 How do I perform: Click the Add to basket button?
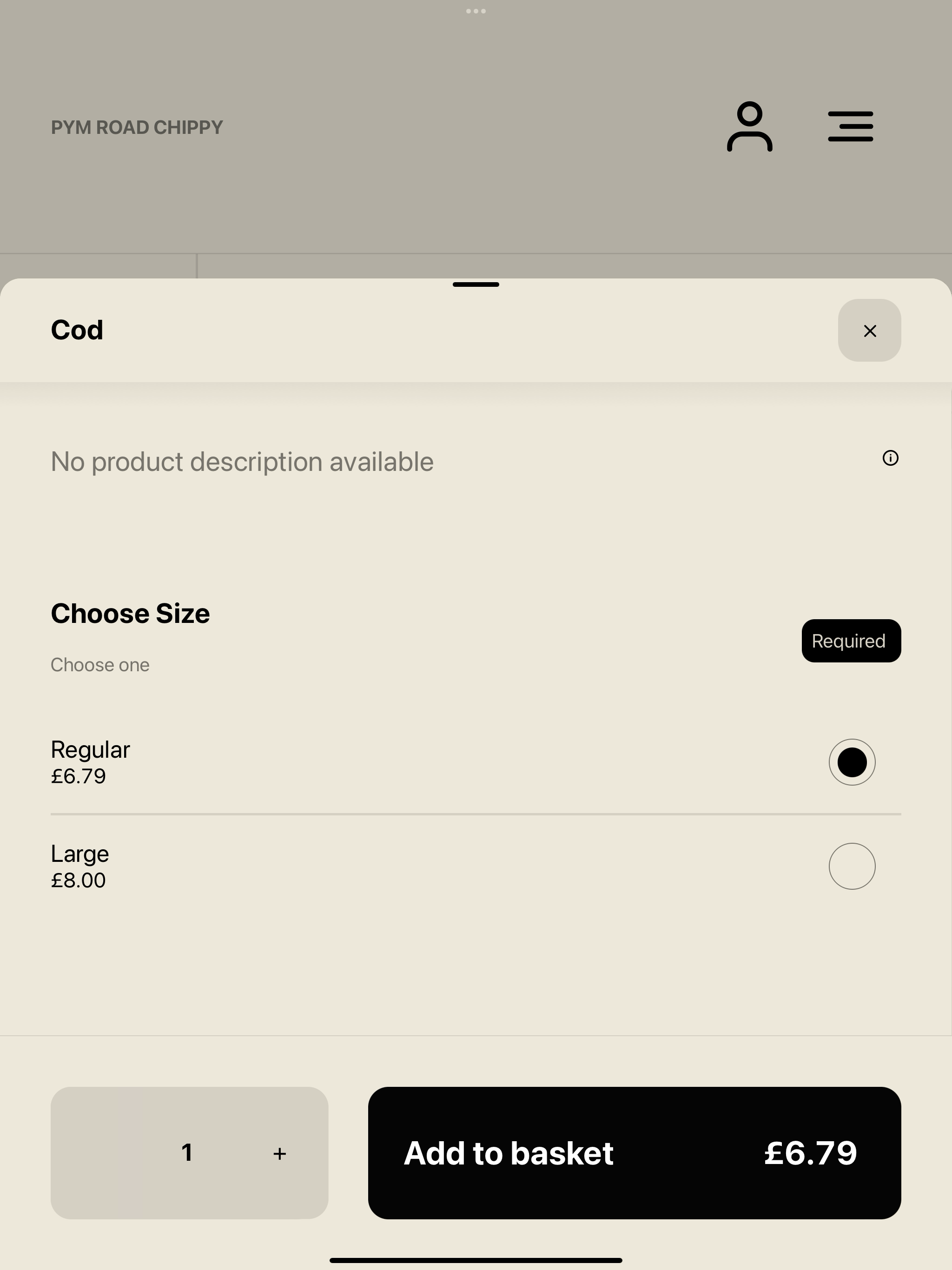click(635, 1153)
